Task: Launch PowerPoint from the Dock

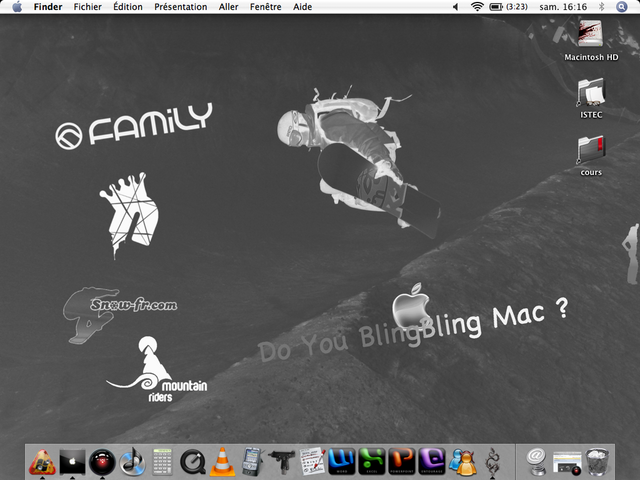Action: click(x=402, y=461)
